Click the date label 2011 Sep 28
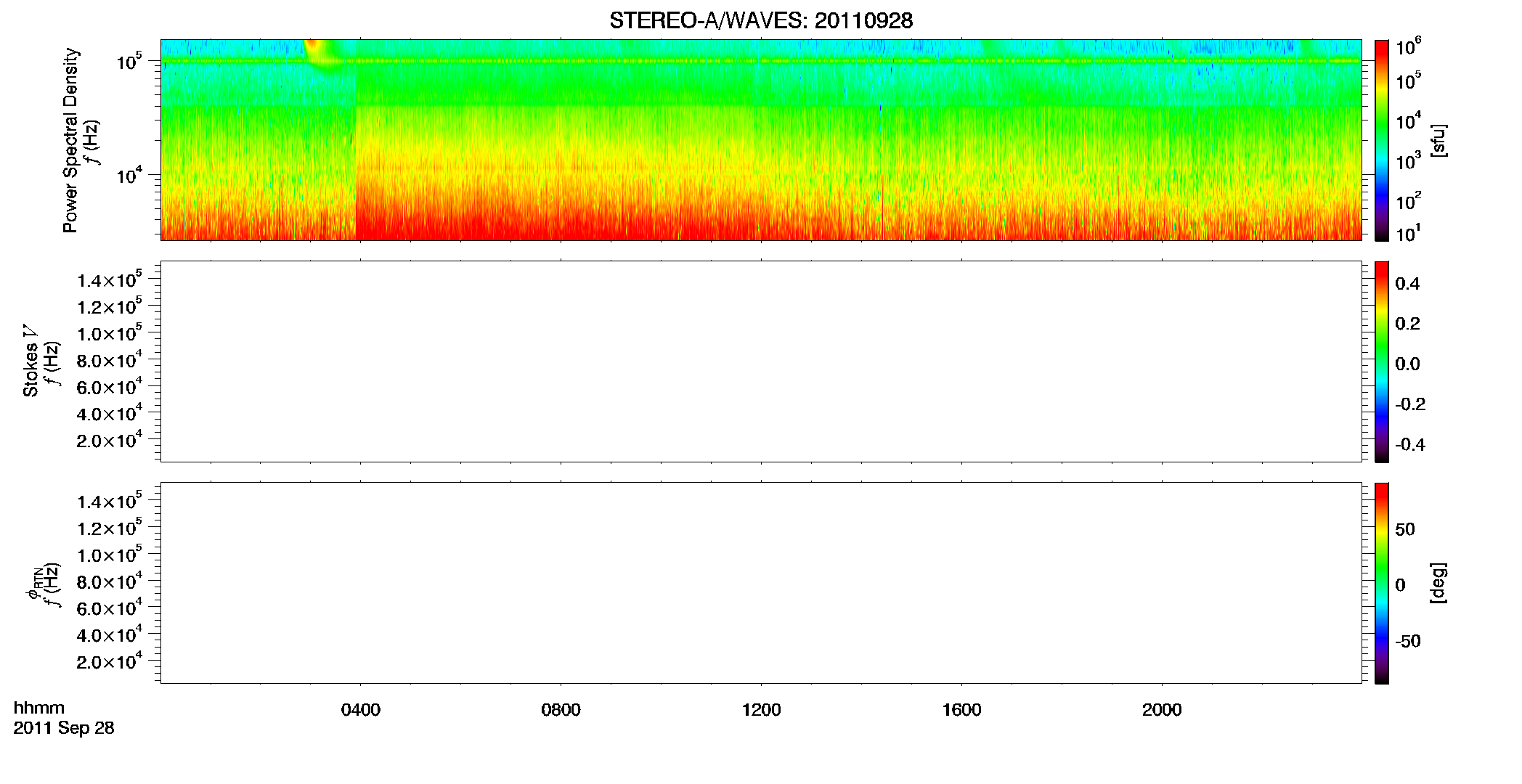The height and width of the screenshot is (784, 1522). [x=64, y=728]
